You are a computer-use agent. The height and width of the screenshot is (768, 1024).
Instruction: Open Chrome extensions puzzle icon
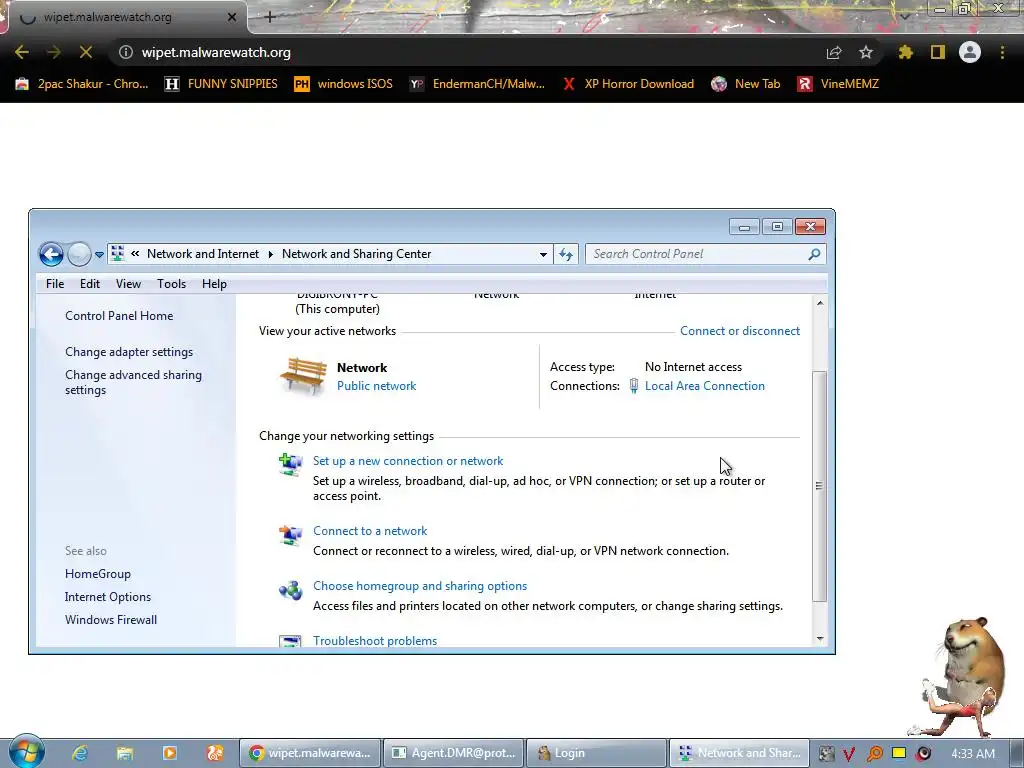905,52
